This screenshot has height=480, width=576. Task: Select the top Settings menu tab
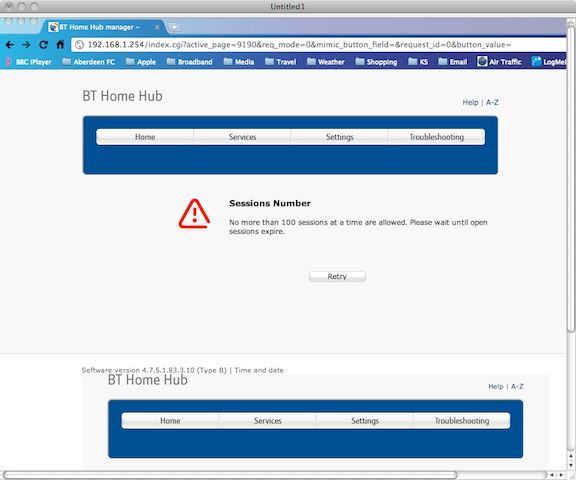click(x=339, y=137)
